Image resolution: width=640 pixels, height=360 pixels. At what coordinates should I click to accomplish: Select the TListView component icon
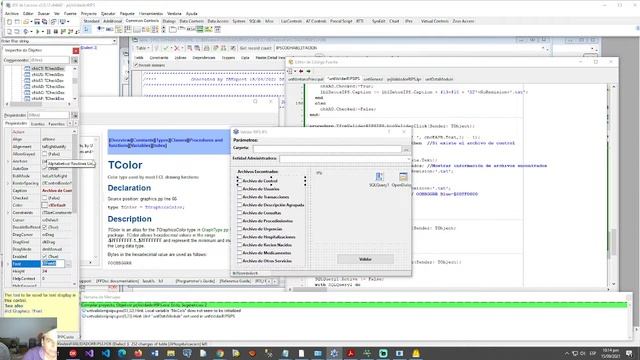click(127, 29)
